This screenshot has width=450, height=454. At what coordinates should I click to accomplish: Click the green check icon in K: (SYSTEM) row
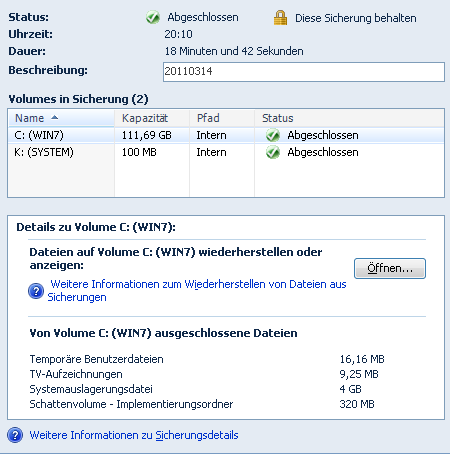coord(273,152)
